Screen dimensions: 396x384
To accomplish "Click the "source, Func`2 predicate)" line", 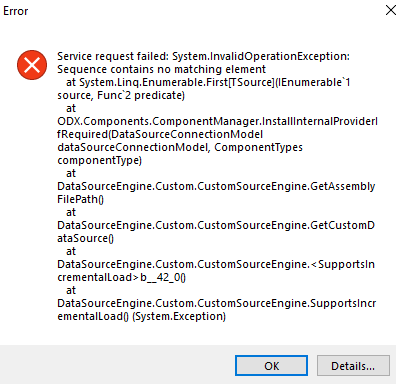I will pos(121,95).
